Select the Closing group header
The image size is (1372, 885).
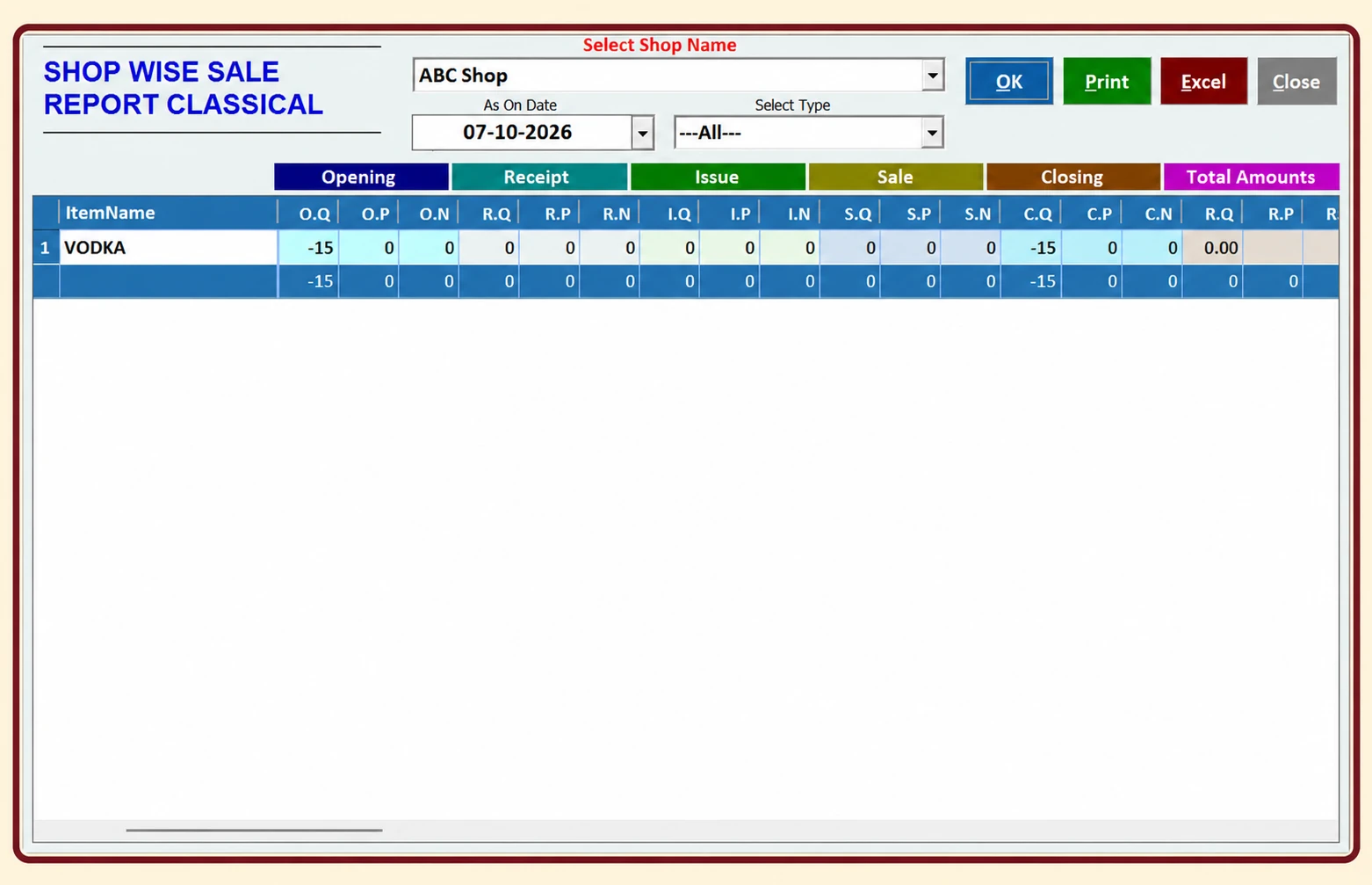click(1072, 177)
